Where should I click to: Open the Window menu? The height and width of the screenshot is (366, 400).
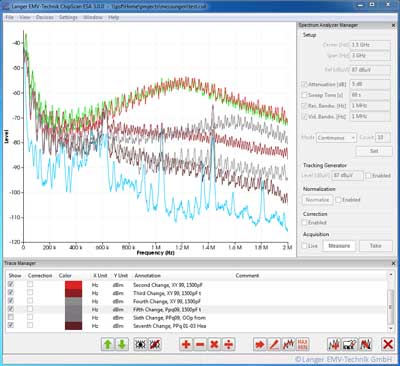93,17
